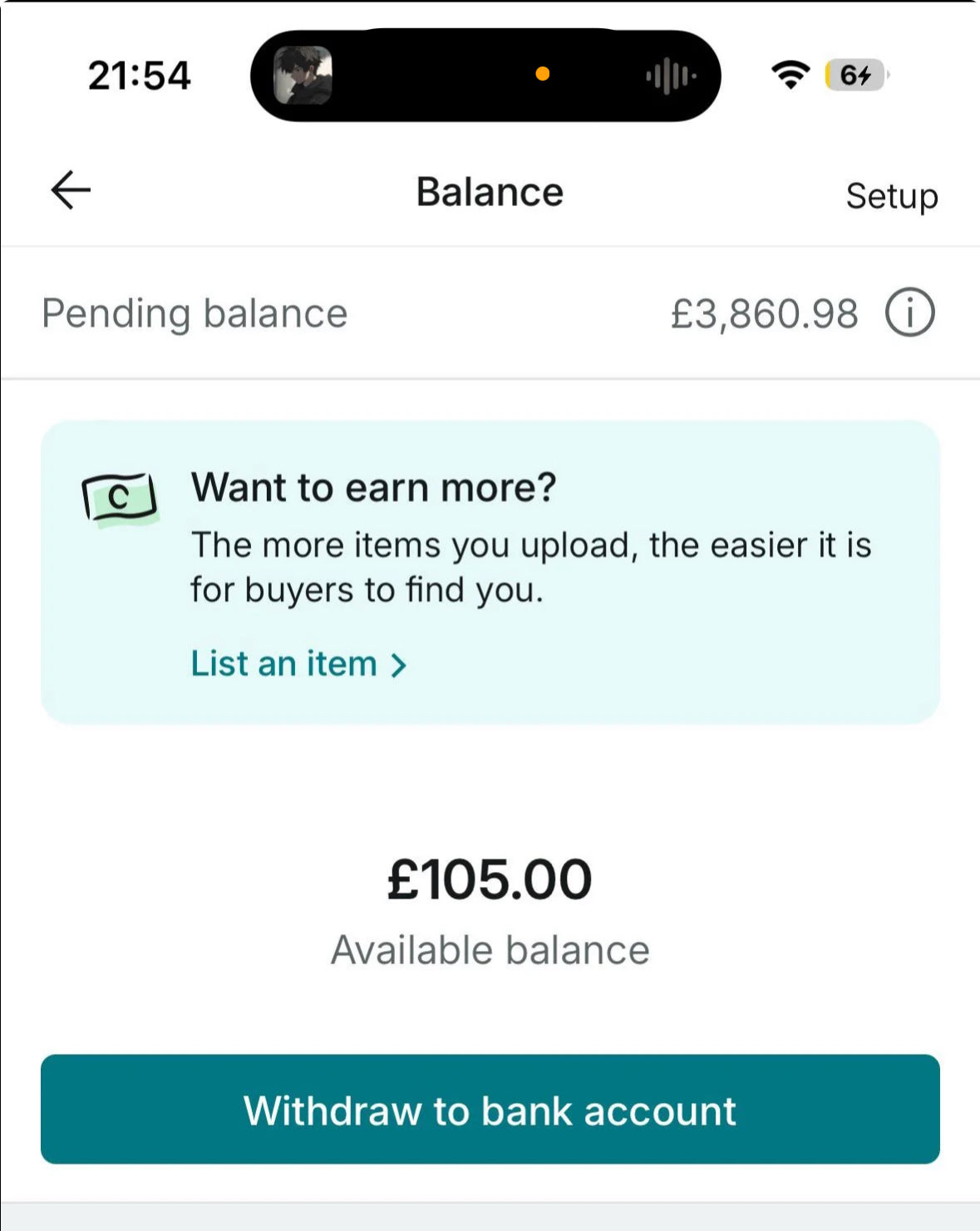
Task: Tap the £105.00 available amount
Action: pyautogui.click(x=490, y=879)
